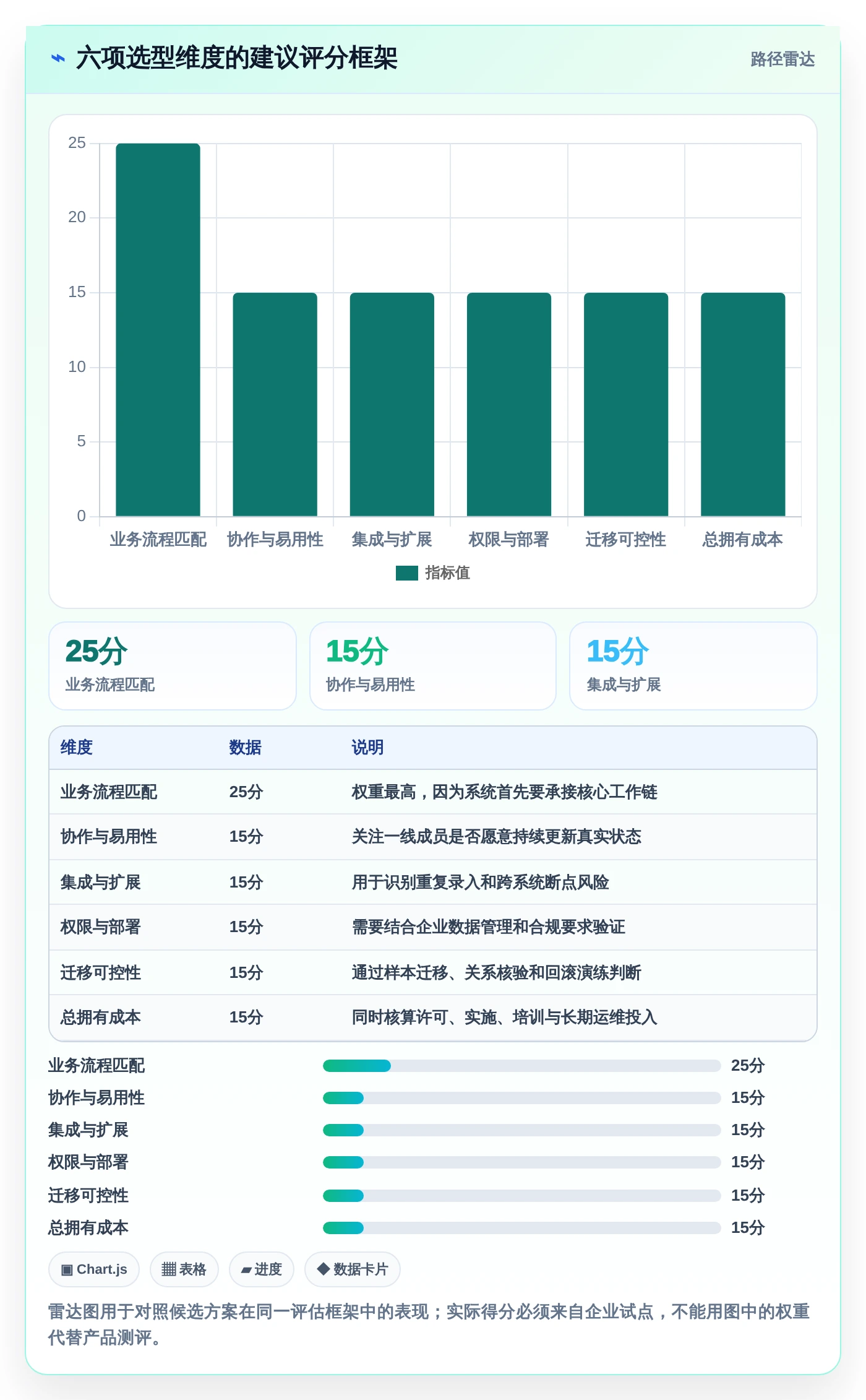
Task: Select 集成与扩展 cell in table
Action: pyautogui.click(x=100, y=883)
